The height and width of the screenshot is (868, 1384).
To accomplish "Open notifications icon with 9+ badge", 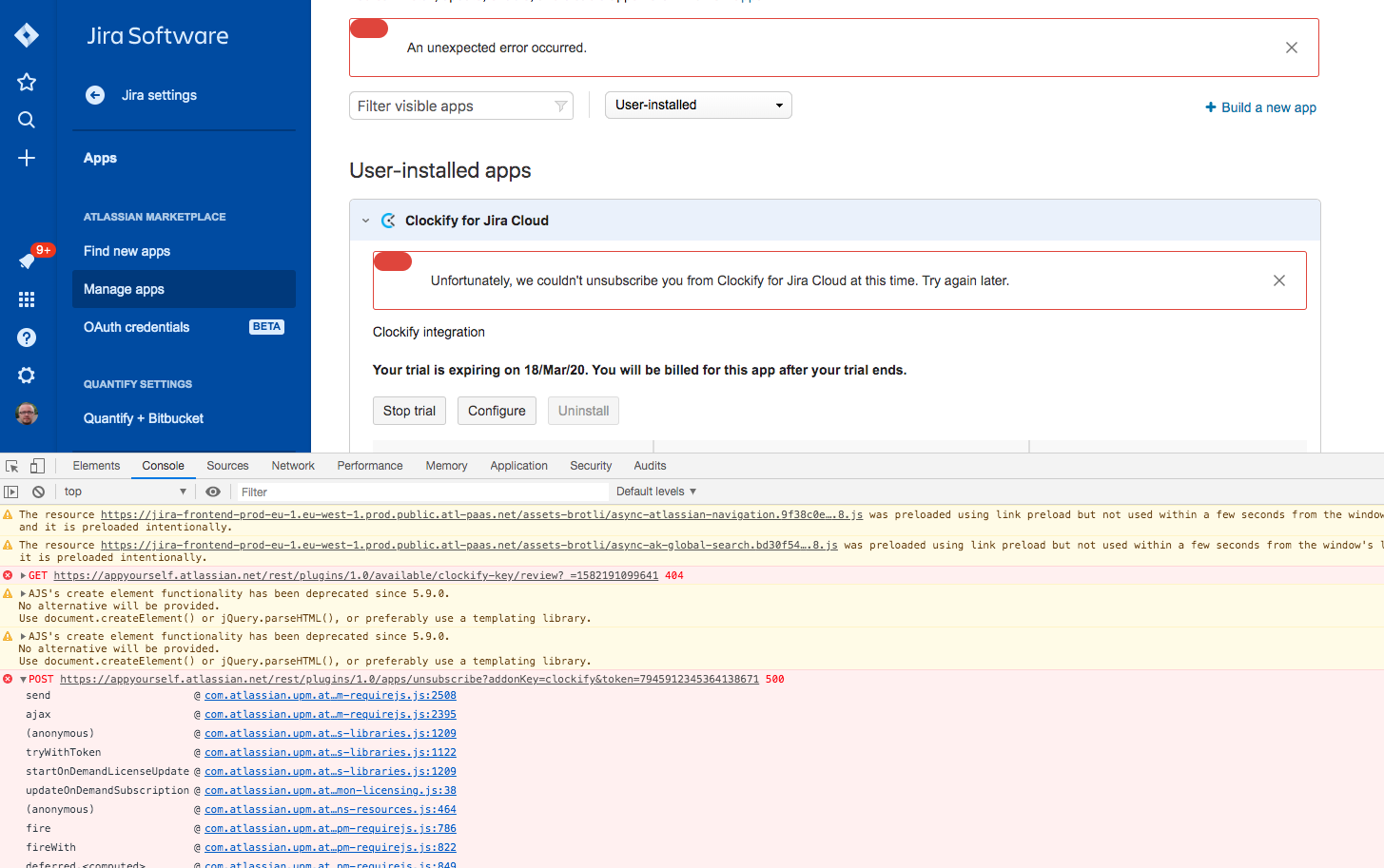I will click(29, 260).
